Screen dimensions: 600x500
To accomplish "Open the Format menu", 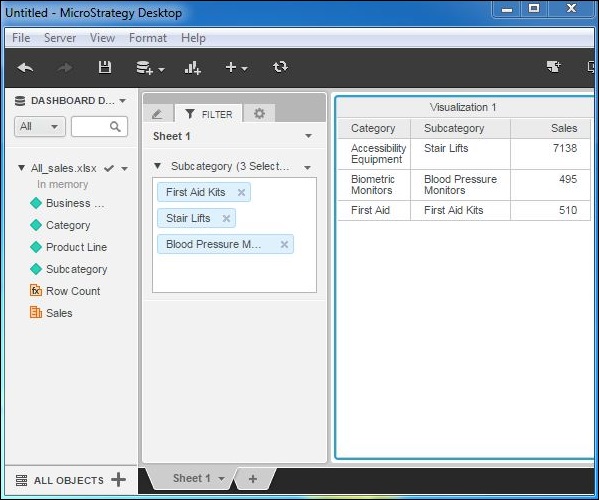I will click(148, 38).
